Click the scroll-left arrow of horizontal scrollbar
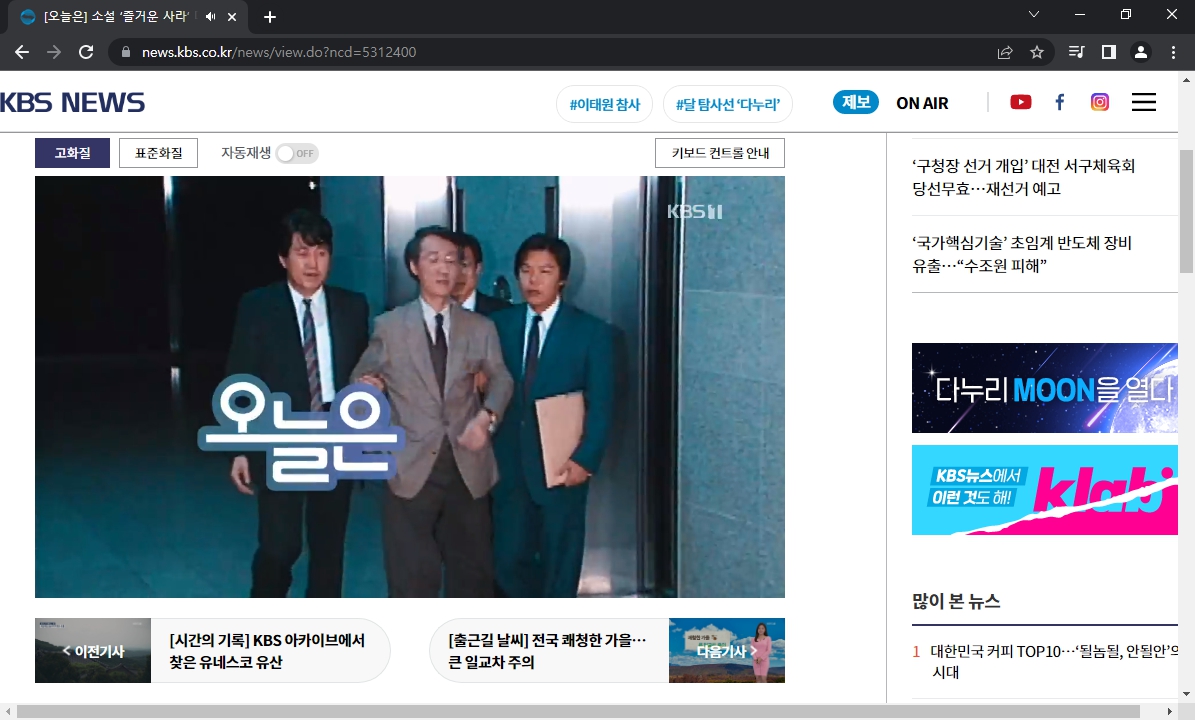This screenshot has height=720, width=1195. [x=8, y=712]
